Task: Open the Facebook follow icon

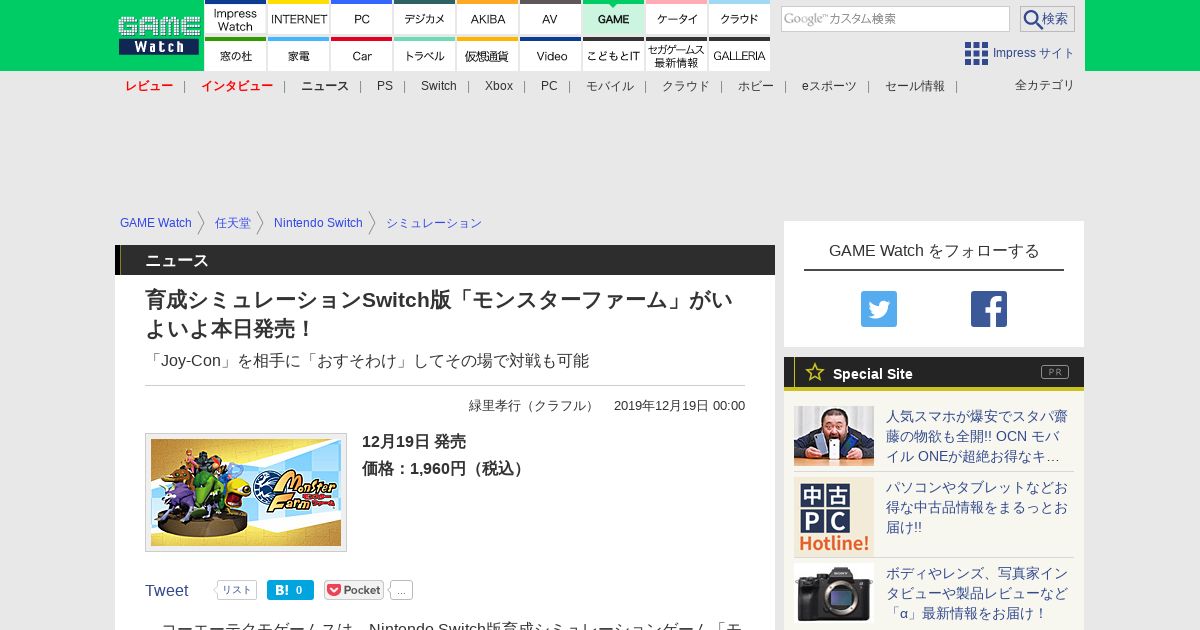Action: (x=989, y=309)
